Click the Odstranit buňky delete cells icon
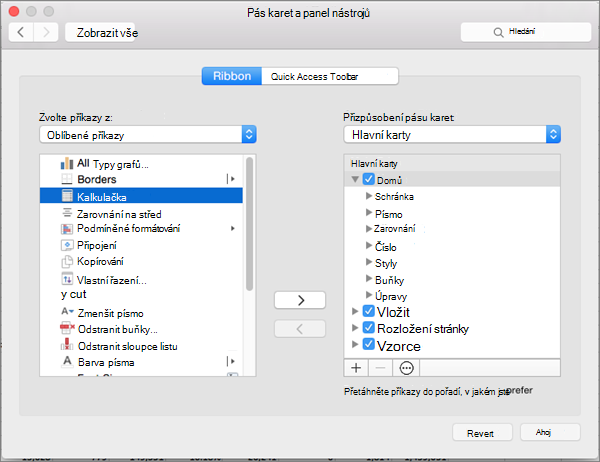The height and width of the screenshot is (462, 600). point(67,328)
